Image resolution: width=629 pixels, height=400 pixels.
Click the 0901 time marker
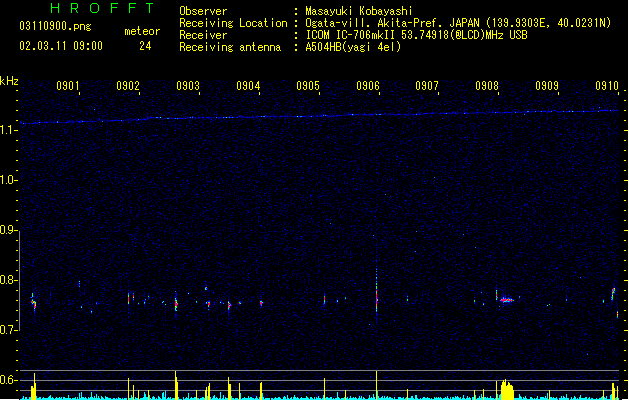(67, 86)
